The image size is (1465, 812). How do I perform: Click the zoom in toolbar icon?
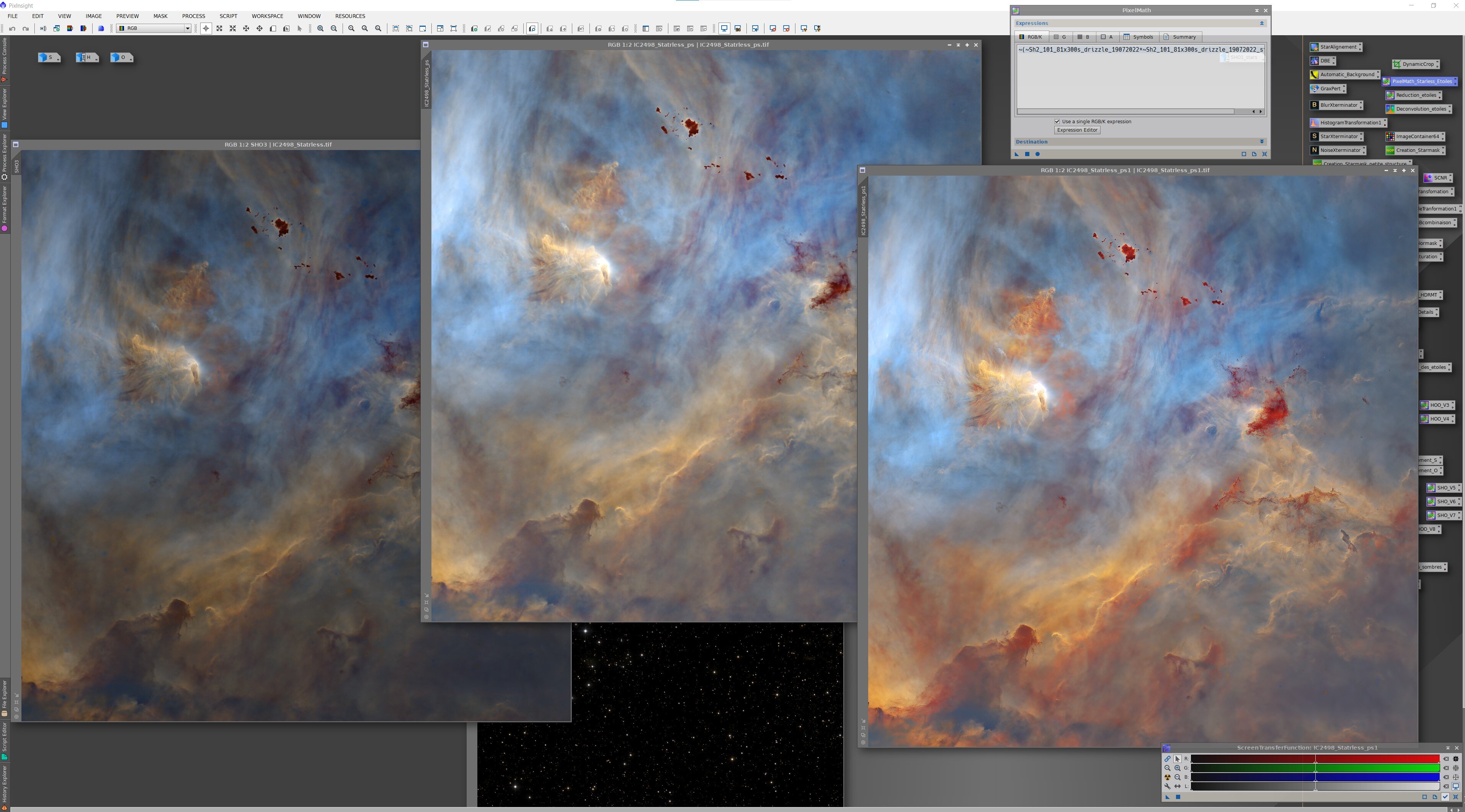tap(320, 28)
